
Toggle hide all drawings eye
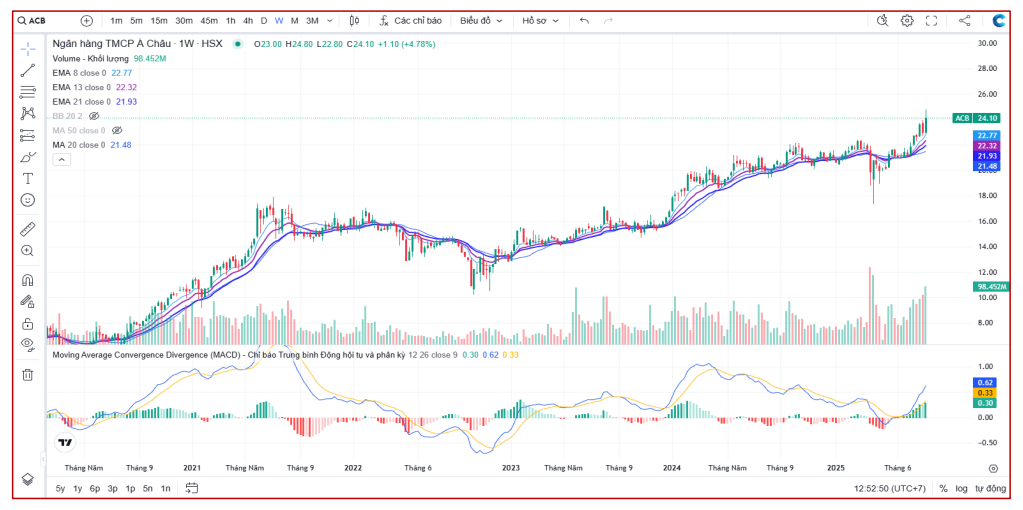27,344
